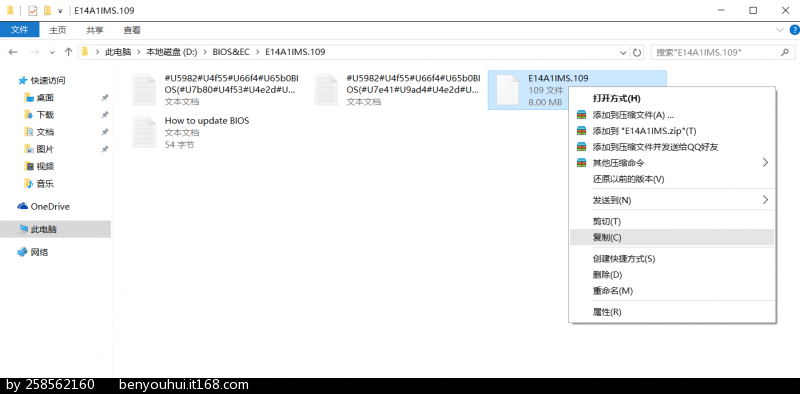
Task: Expand the ribbon with the chevron
Action: click(x=779, y=30)
